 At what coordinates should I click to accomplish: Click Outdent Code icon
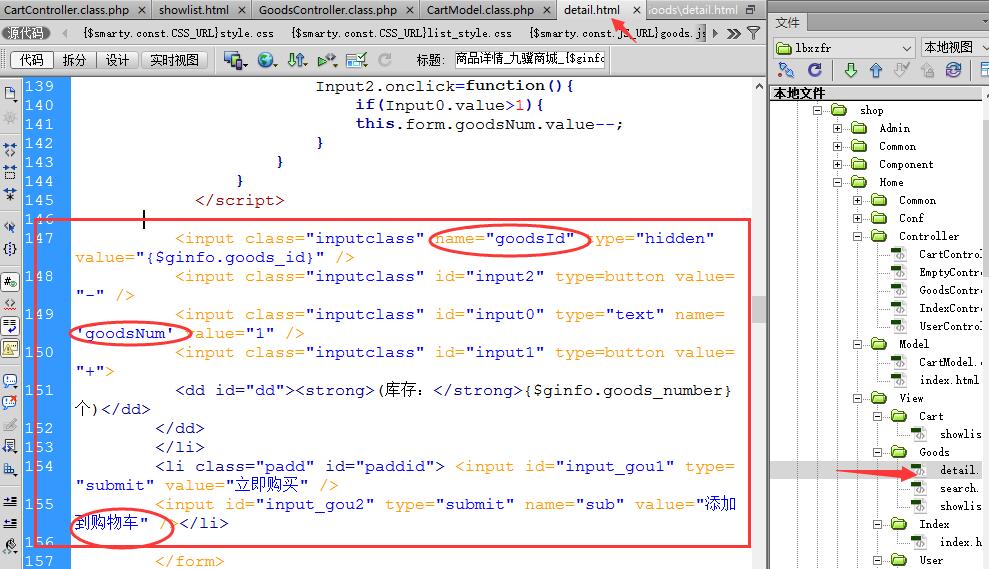10,523
